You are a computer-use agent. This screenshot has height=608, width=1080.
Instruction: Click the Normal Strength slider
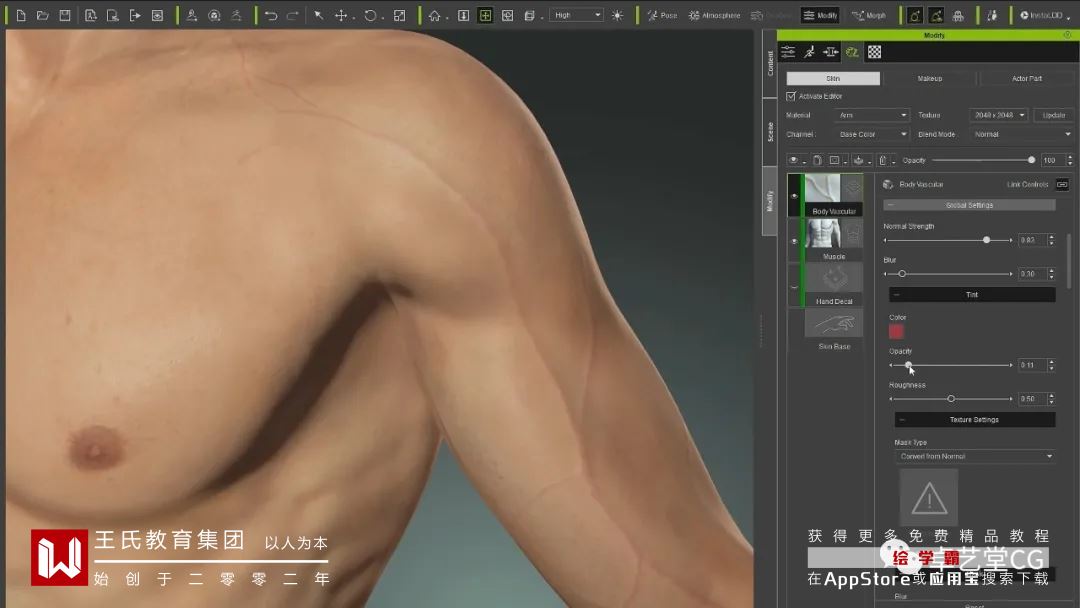click(x=948, y=240)
